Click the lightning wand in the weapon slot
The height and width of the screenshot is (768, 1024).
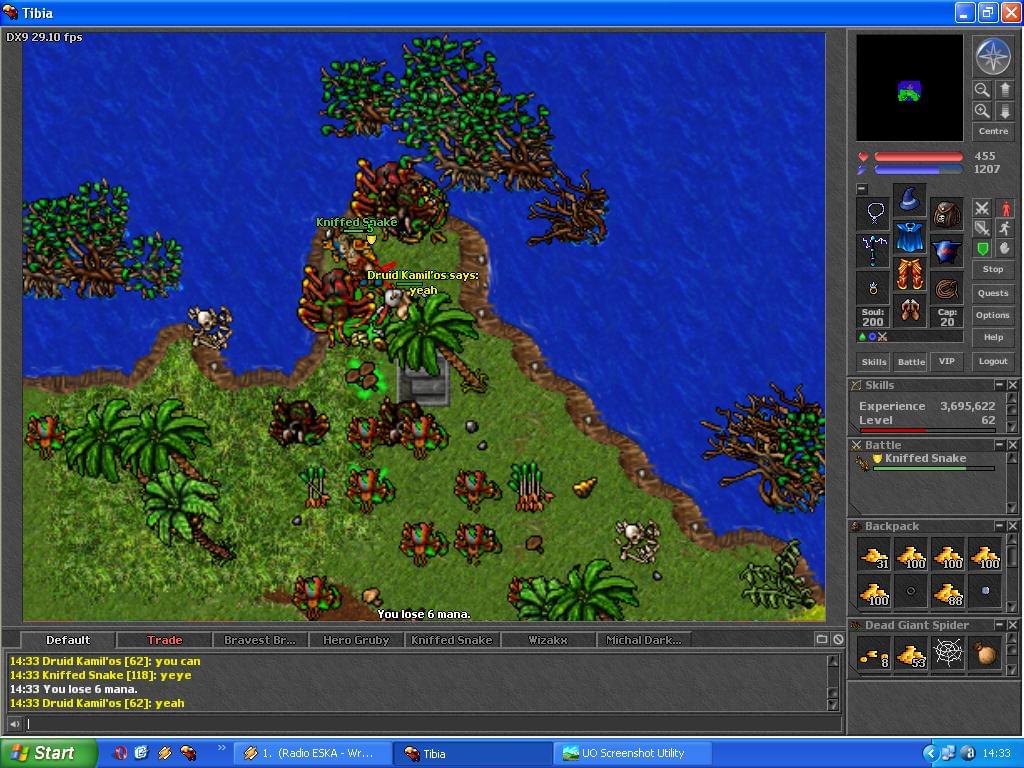pyautogui.click(x=873, y=250)
